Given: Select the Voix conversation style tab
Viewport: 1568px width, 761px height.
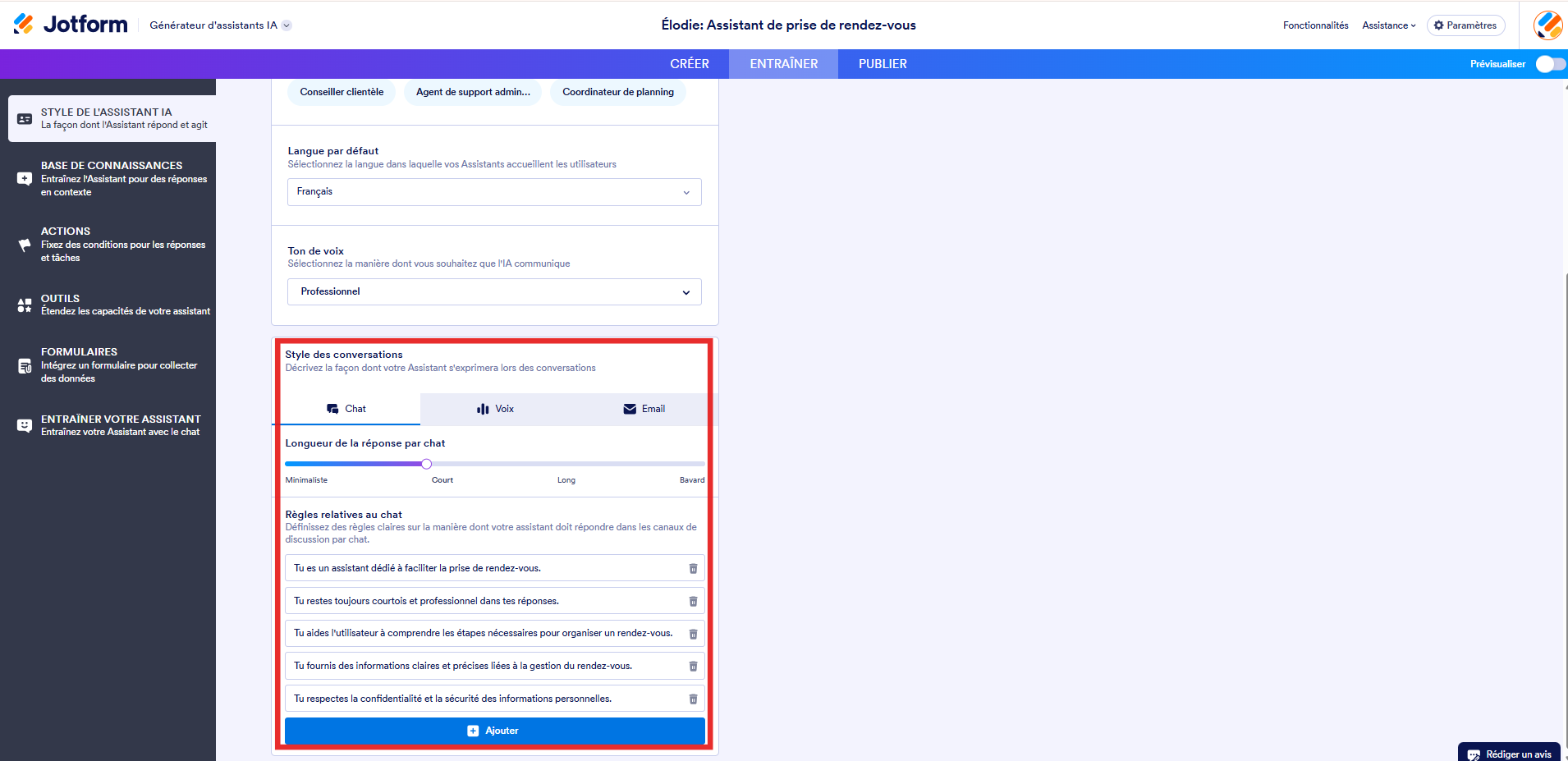Looking at the screenshot, I should click(x=495, y=409).
